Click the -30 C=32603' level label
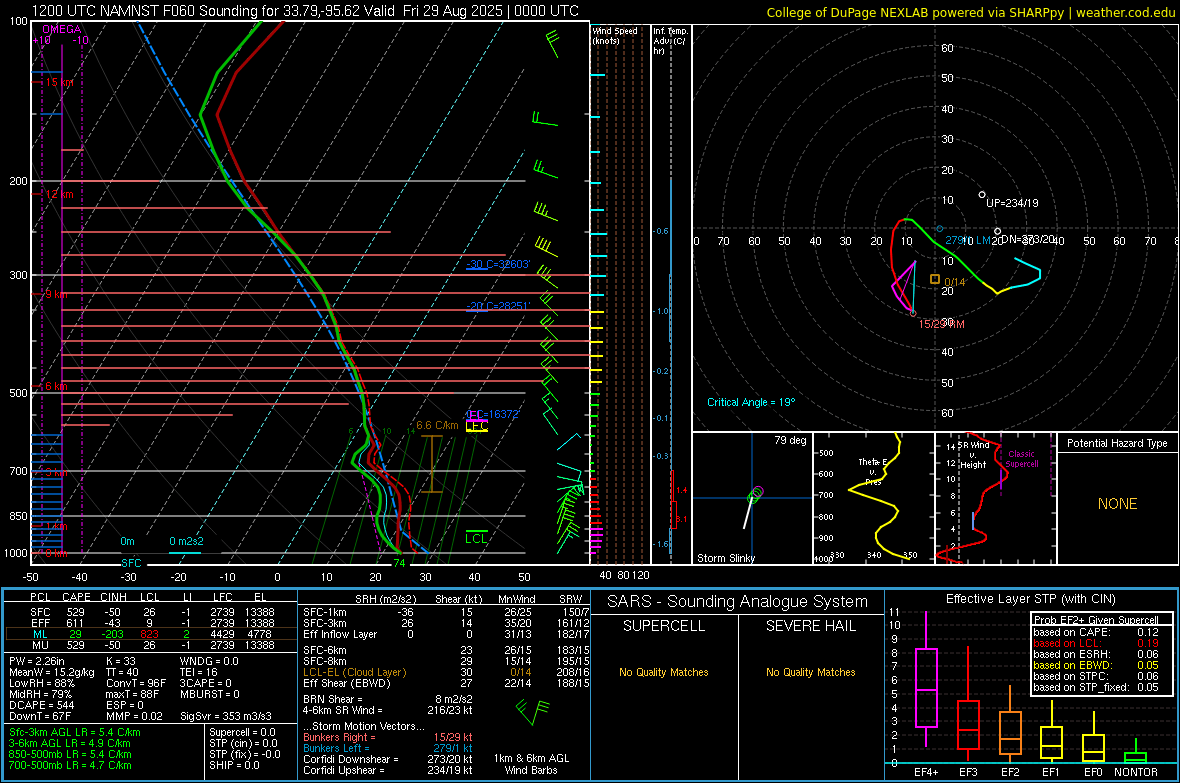This screenshot has width=1180, height=783. point(498,264)
